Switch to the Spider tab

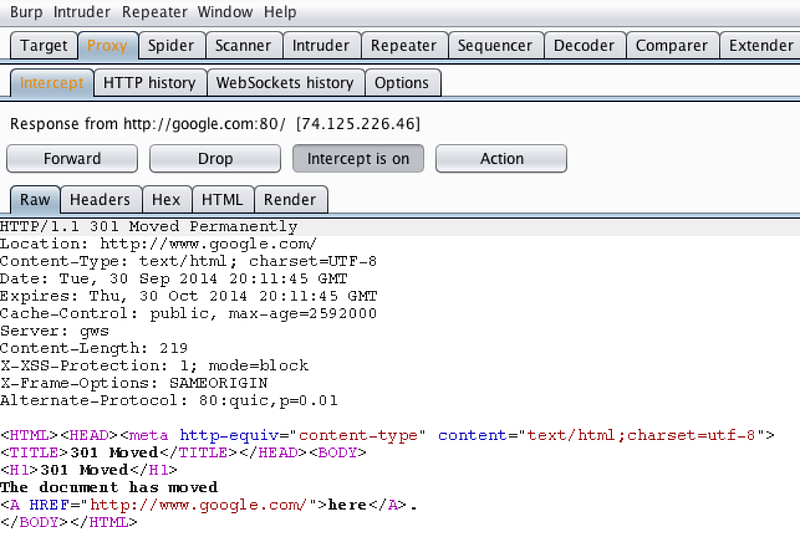pyautogui.click(x=171, y=45)
